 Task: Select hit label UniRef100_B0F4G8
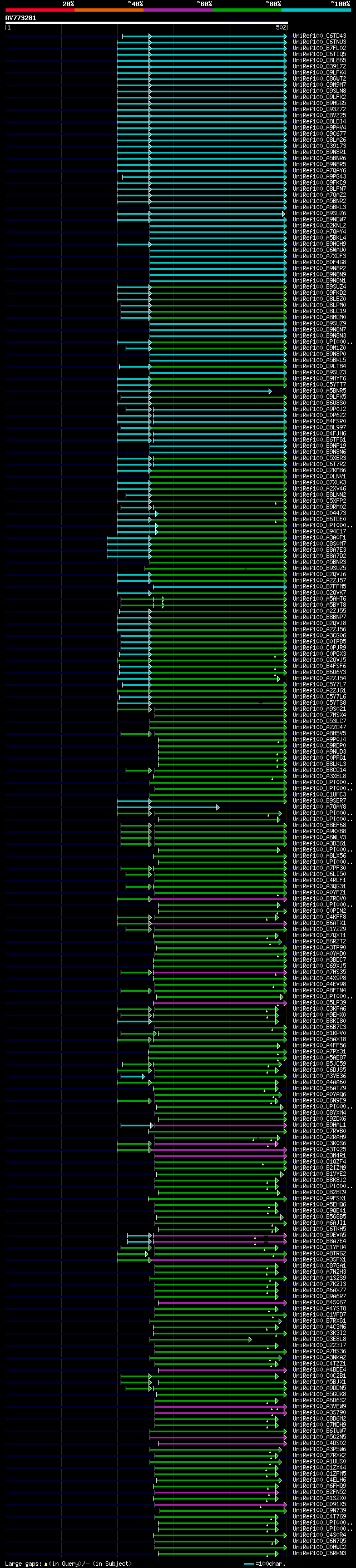pos(319,263)
